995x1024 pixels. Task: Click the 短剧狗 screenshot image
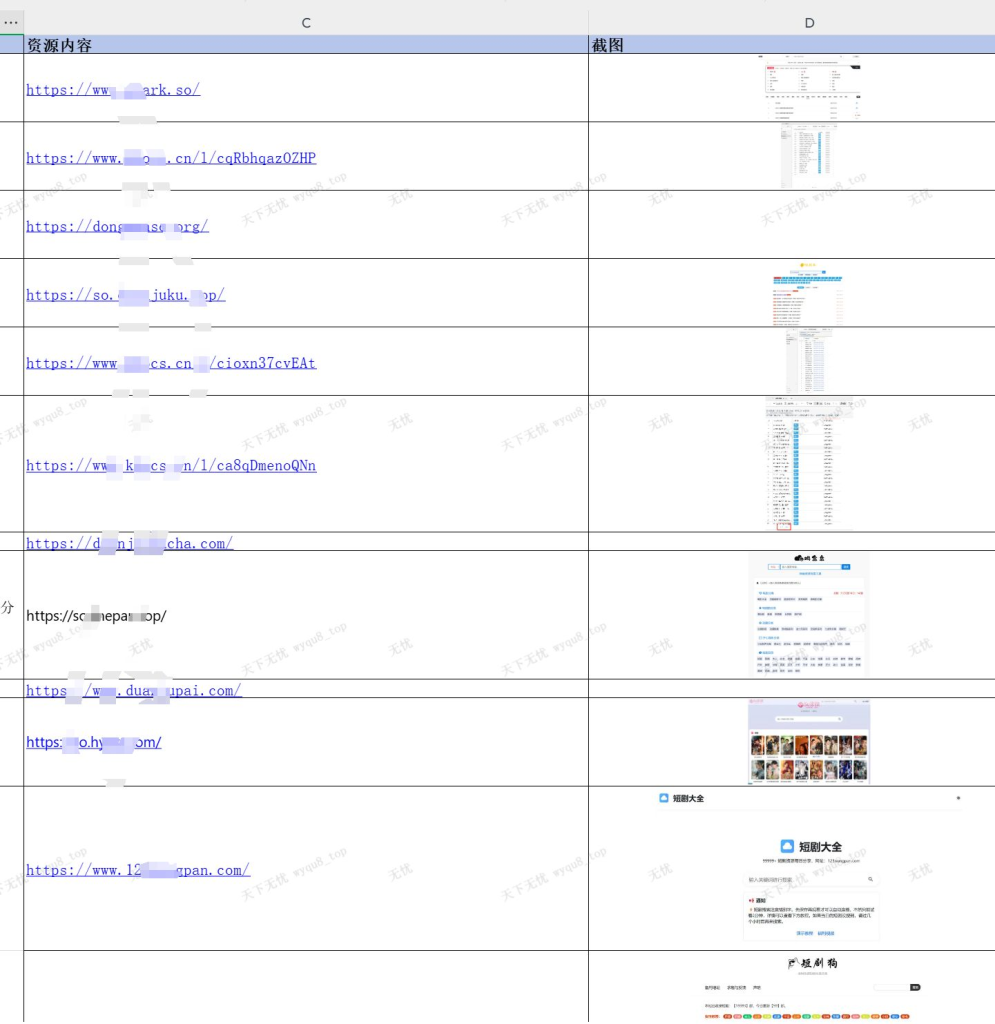(809, 987)
